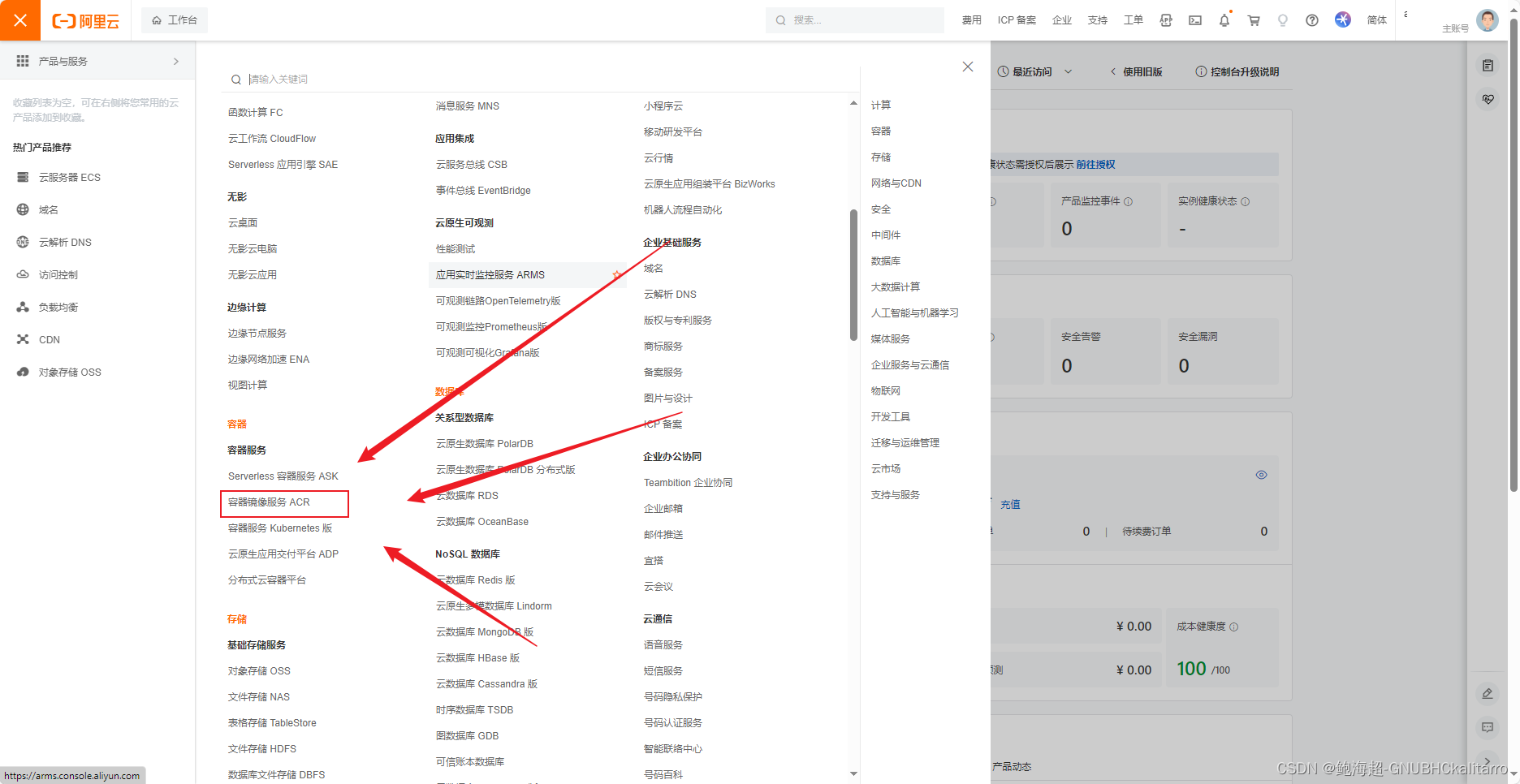Click info icon beside 实例健康状态

pyautogui.click(x=1246, y=201)
